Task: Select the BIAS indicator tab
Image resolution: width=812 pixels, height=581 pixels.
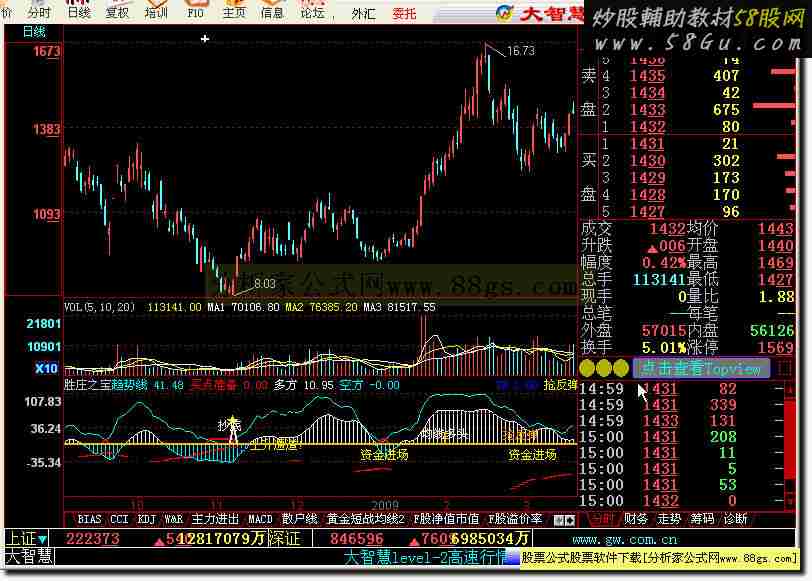Action: (x=90, y=519)
